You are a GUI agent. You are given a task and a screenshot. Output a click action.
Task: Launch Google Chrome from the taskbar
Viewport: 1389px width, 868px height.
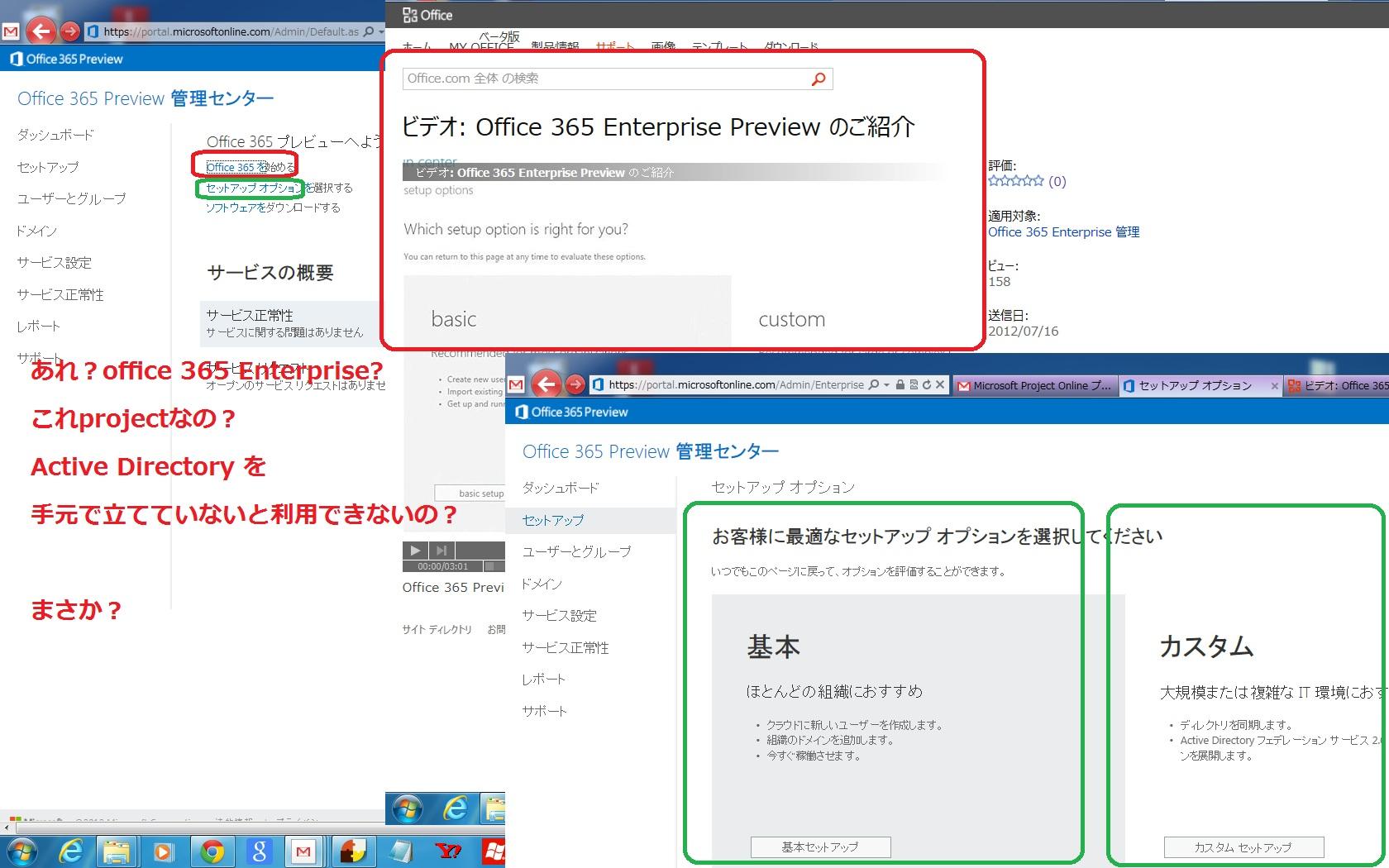pos(212,851)
